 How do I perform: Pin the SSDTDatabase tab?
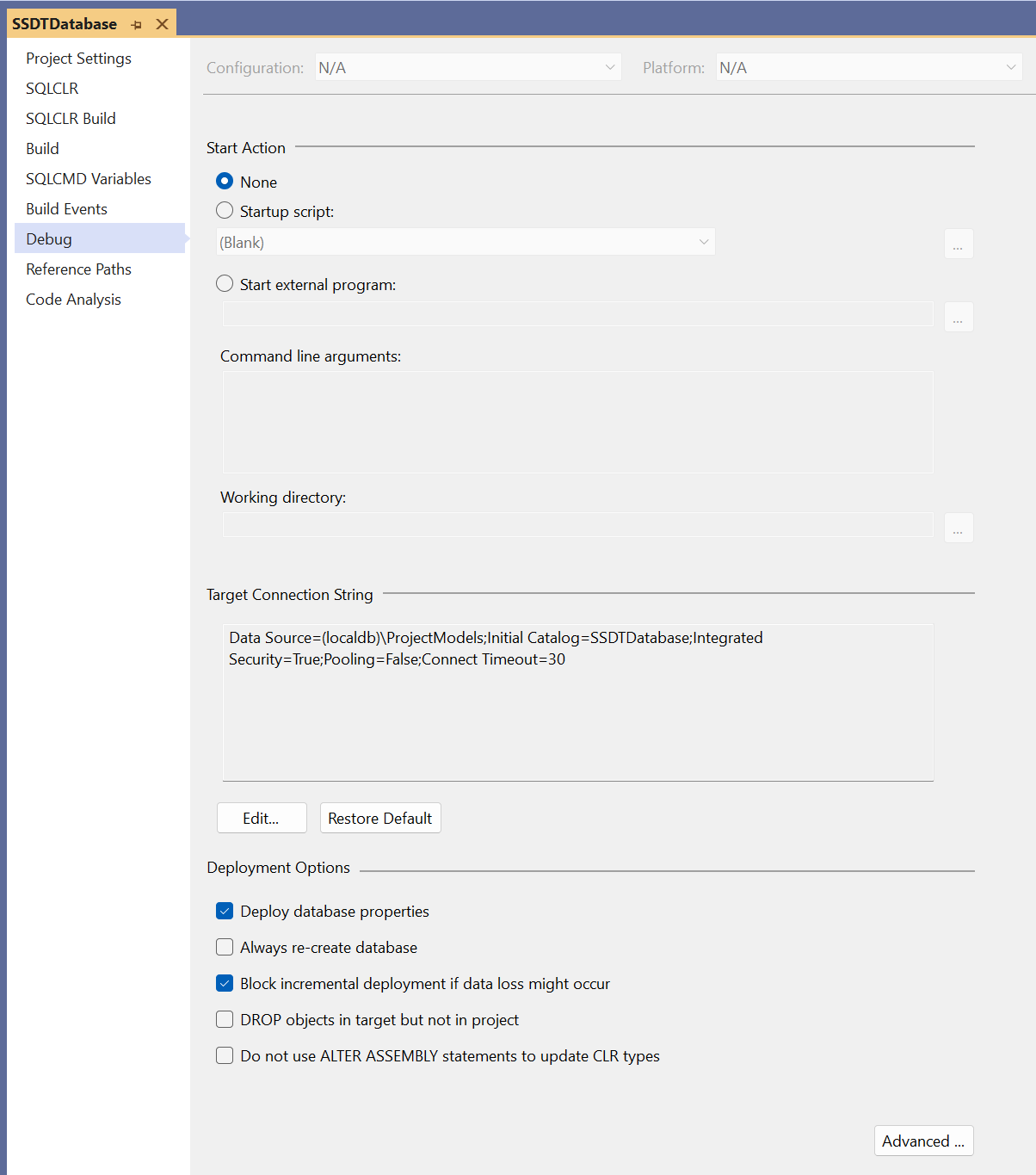pos(136,25)
